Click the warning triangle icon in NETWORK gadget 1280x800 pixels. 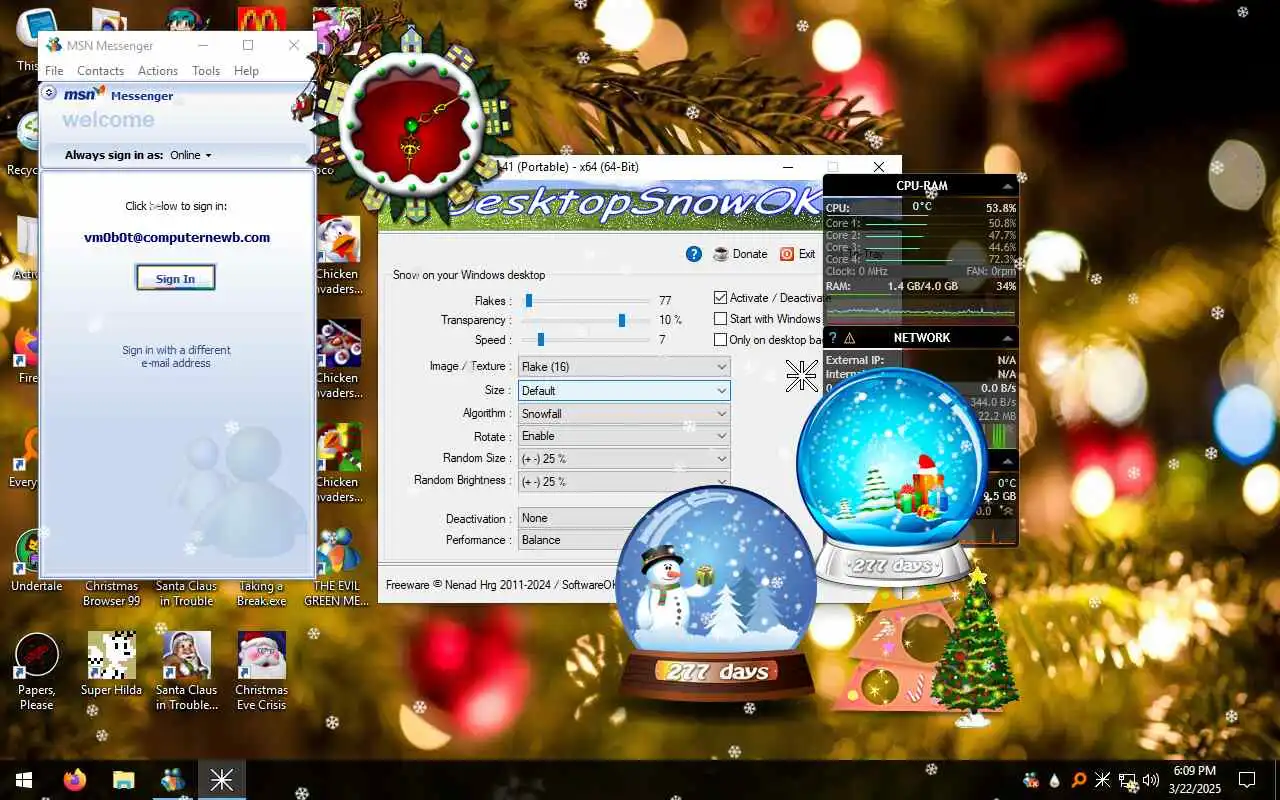click(x=850, y=338)
